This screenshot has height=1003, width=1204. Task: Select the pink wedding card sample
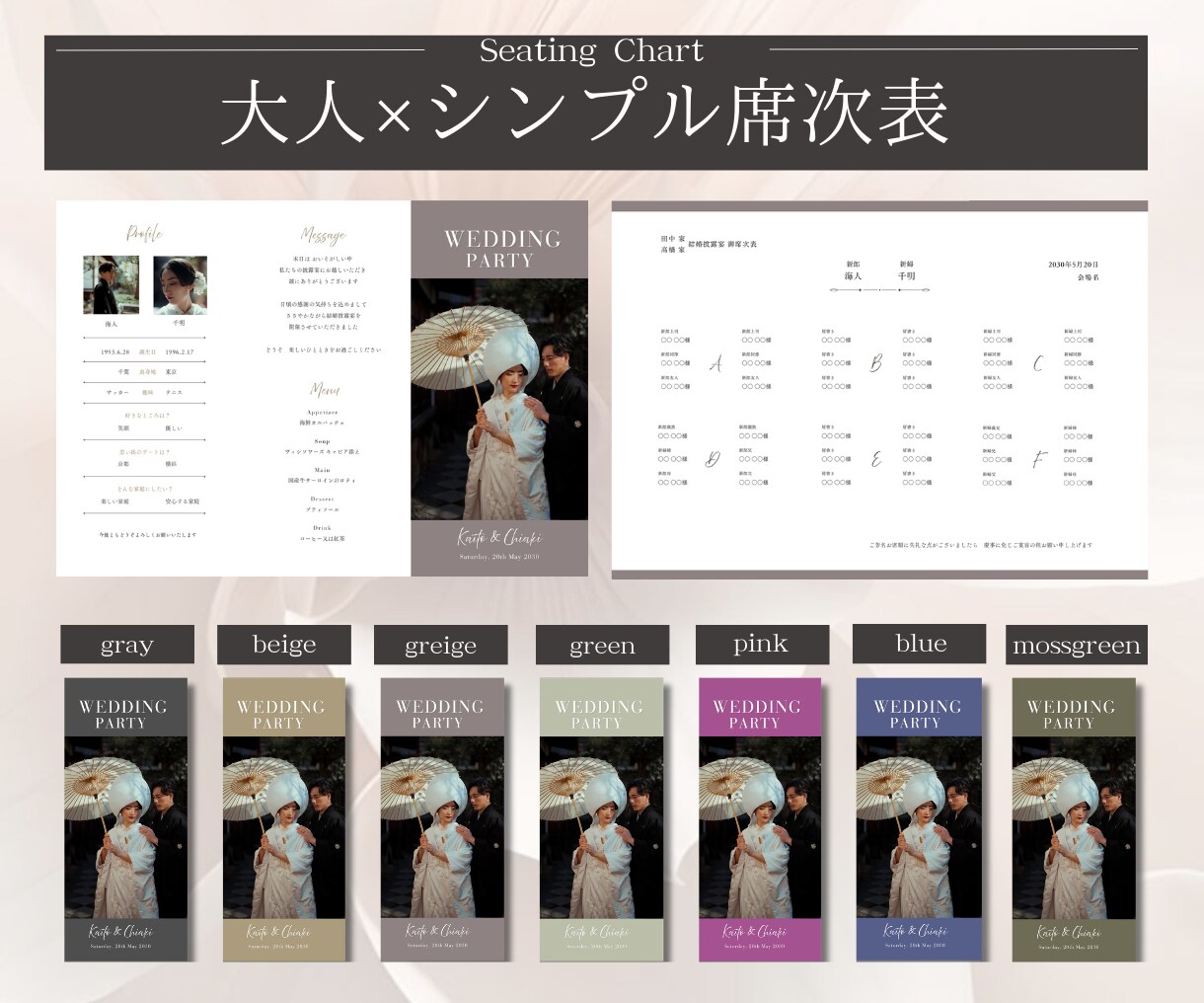[x=760, y=819]
